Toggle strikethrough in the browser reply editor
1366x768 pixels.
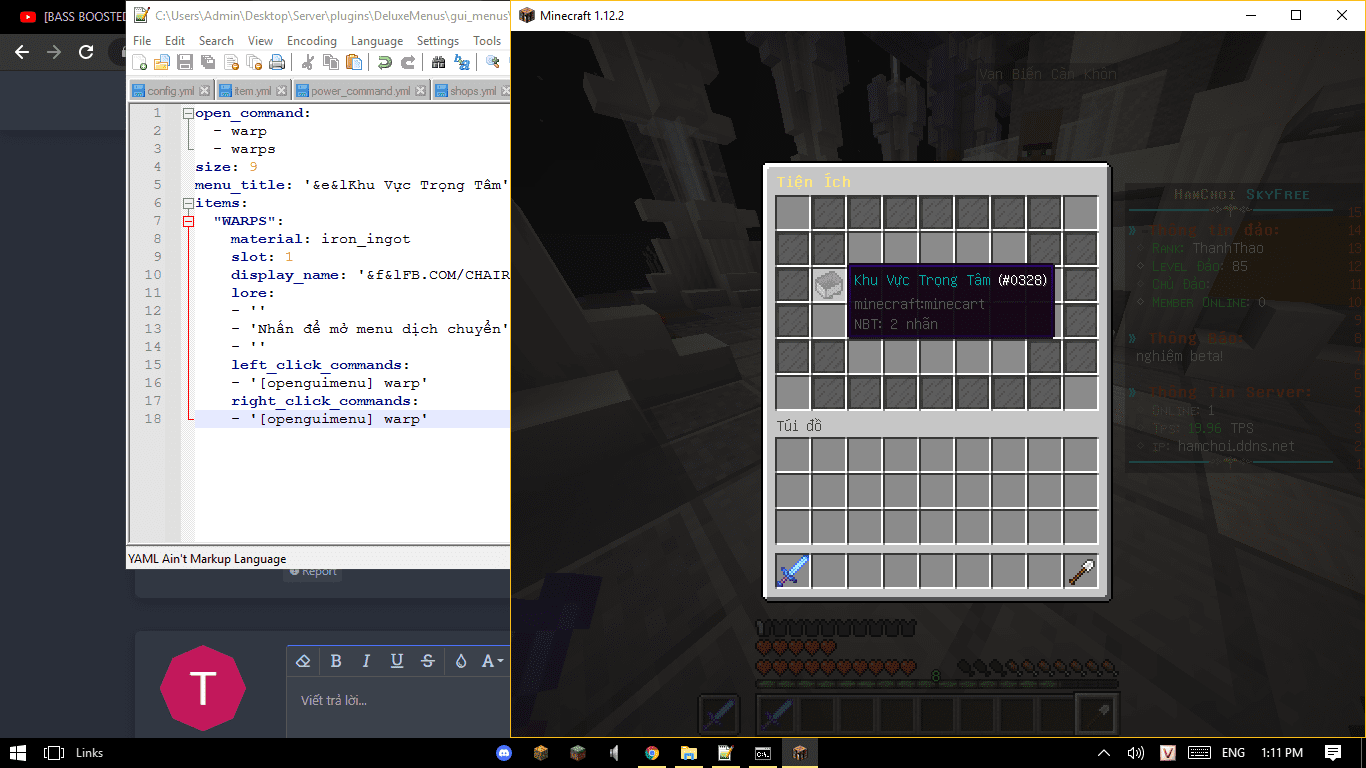[428, 661]
